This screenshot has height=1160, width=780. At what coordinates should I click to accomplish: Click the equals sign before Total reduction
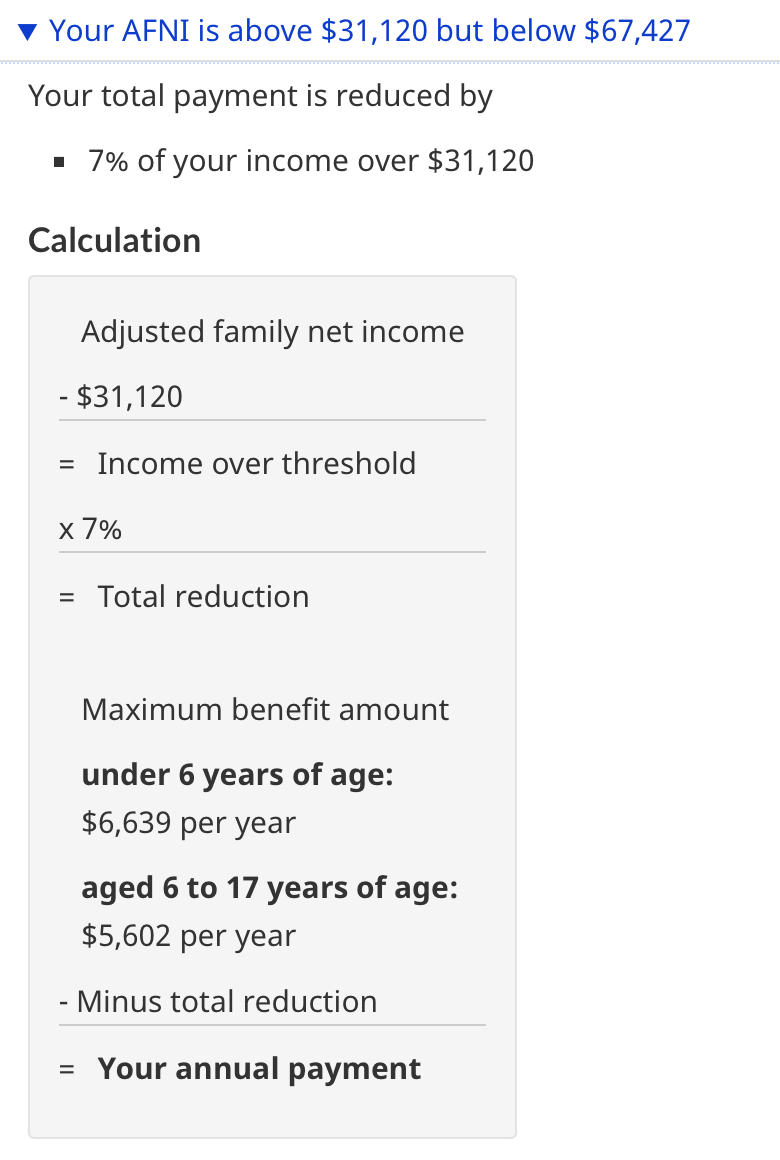pyautogui.click(x=67, y=597)
